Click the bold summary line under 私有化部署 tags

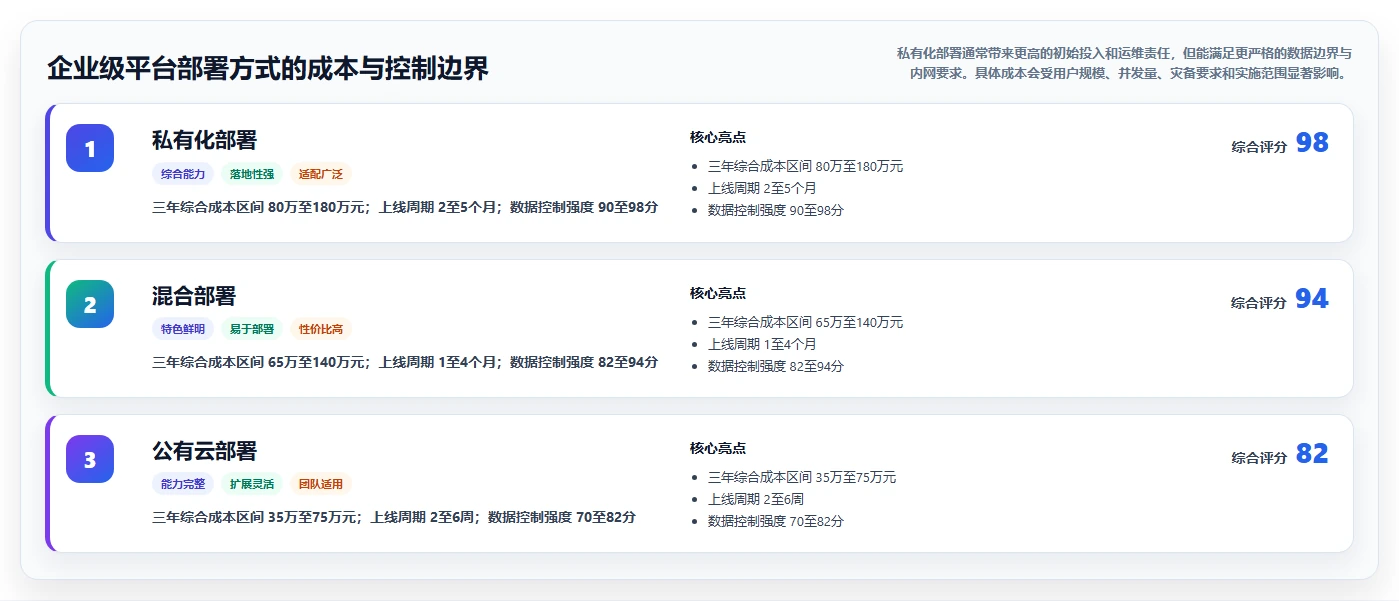(x=405, y=208)
